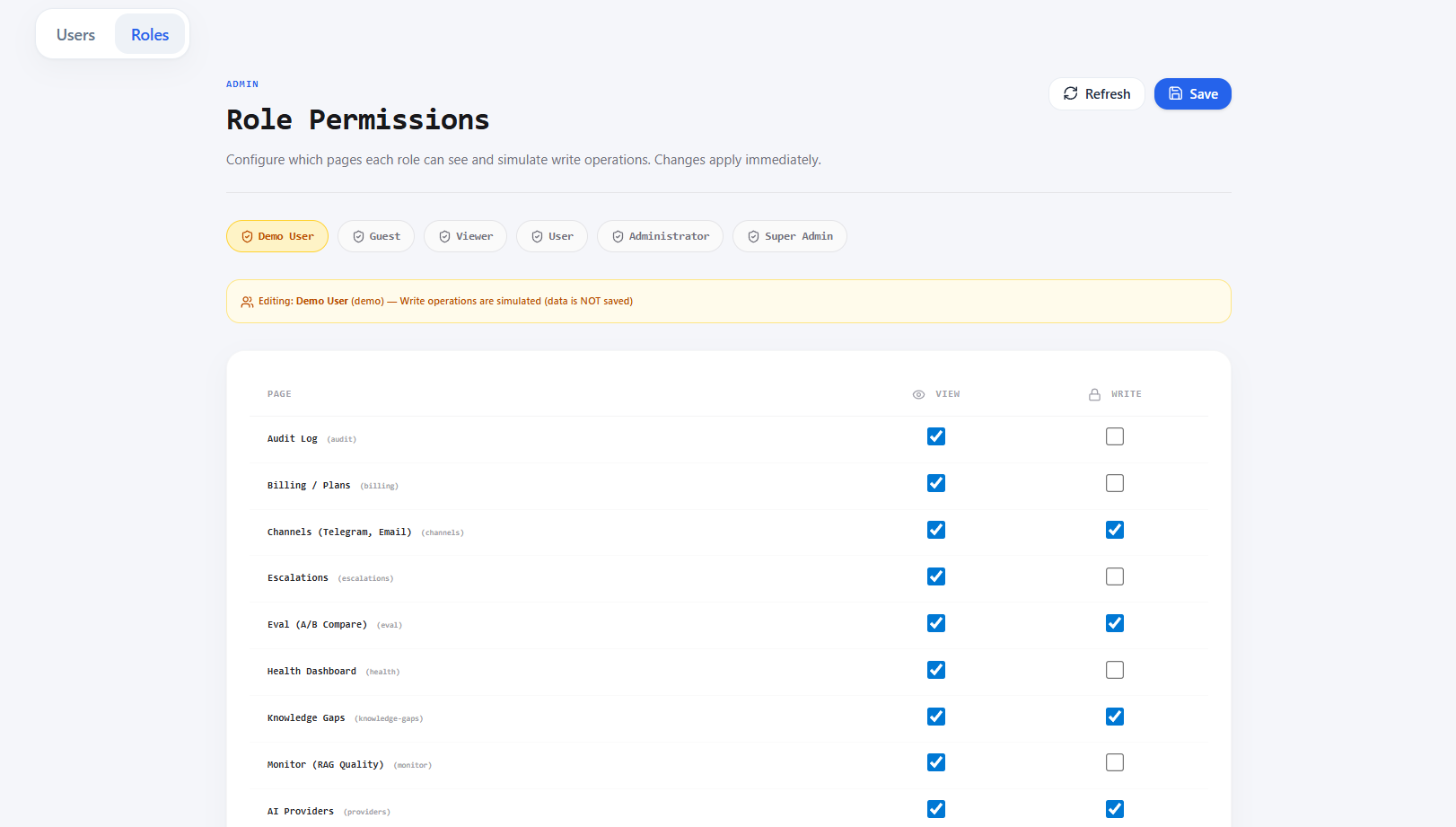Select the Super Admin role
The width and height of the screenshot is (1456, 827).
click(790, 236)
